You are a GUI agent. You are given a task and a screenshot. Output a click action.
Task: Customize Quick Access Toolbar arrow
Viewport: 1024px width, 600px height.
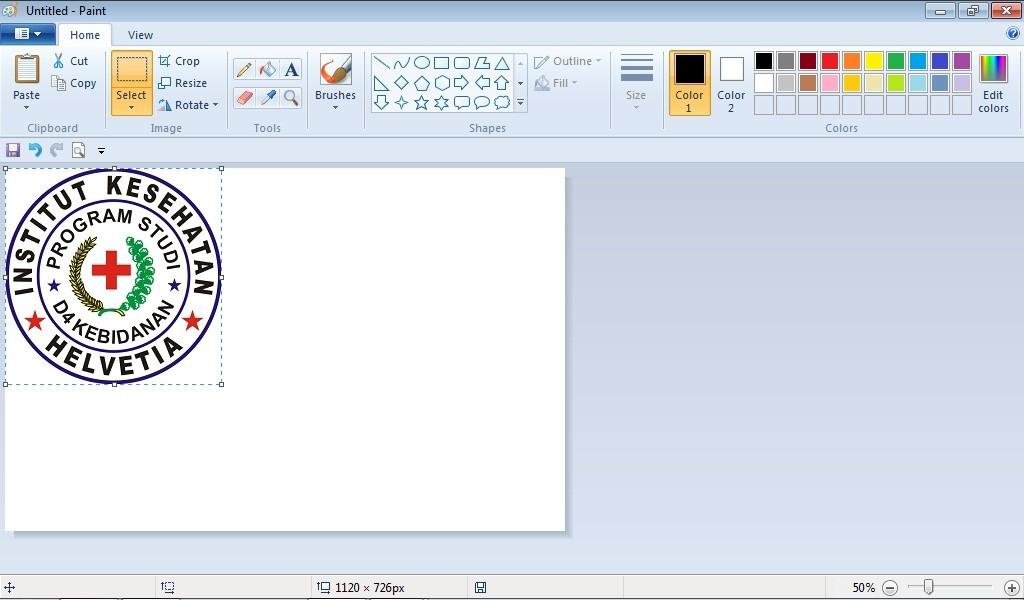pos(101,151)
